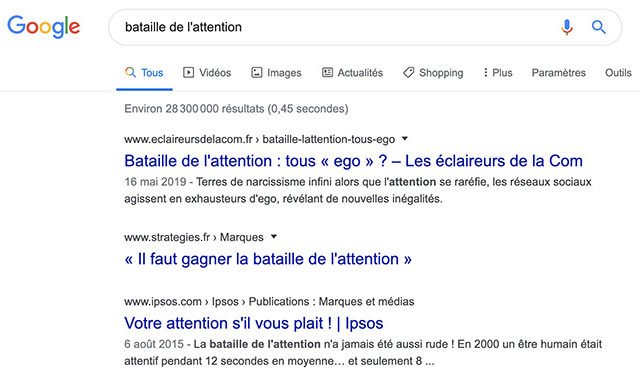Click the www.eclaireursdelacom.fr breadcrumb URL
Screen dimensions: 640x372
click(260, 139)
